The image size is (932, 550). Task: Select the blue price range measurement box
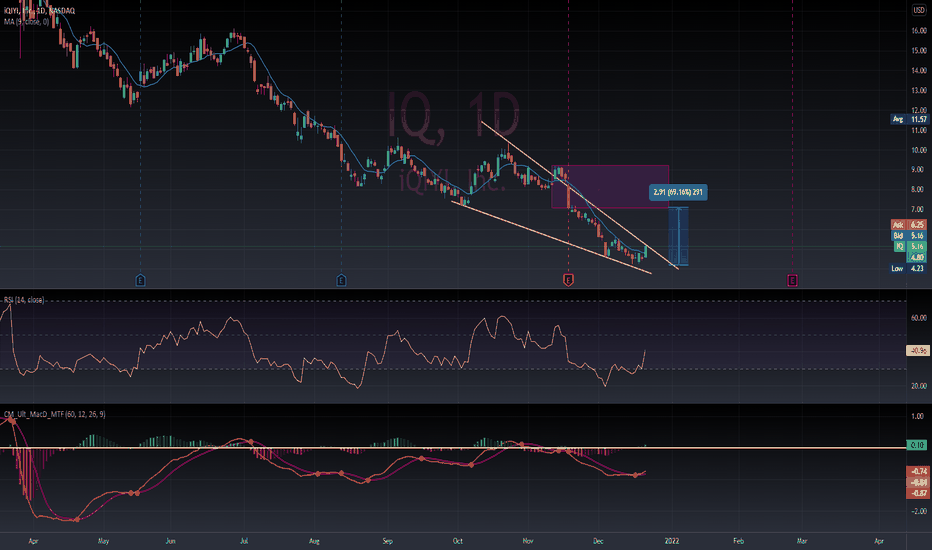point(679,237)
